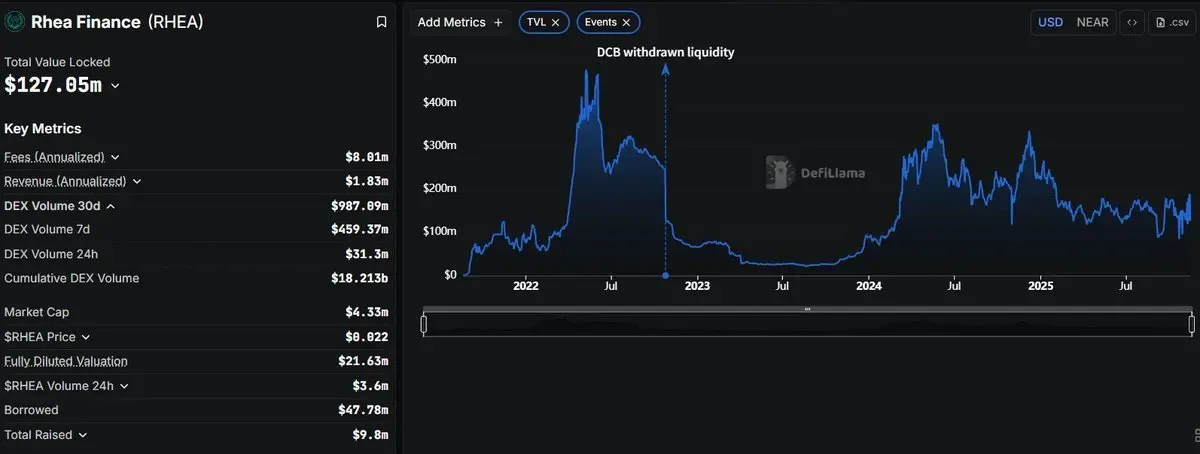The width and height of the screenshot is (1200, 454).
Task: Collapse the DEX Volume 30d section
Action: tap(110, 206)
